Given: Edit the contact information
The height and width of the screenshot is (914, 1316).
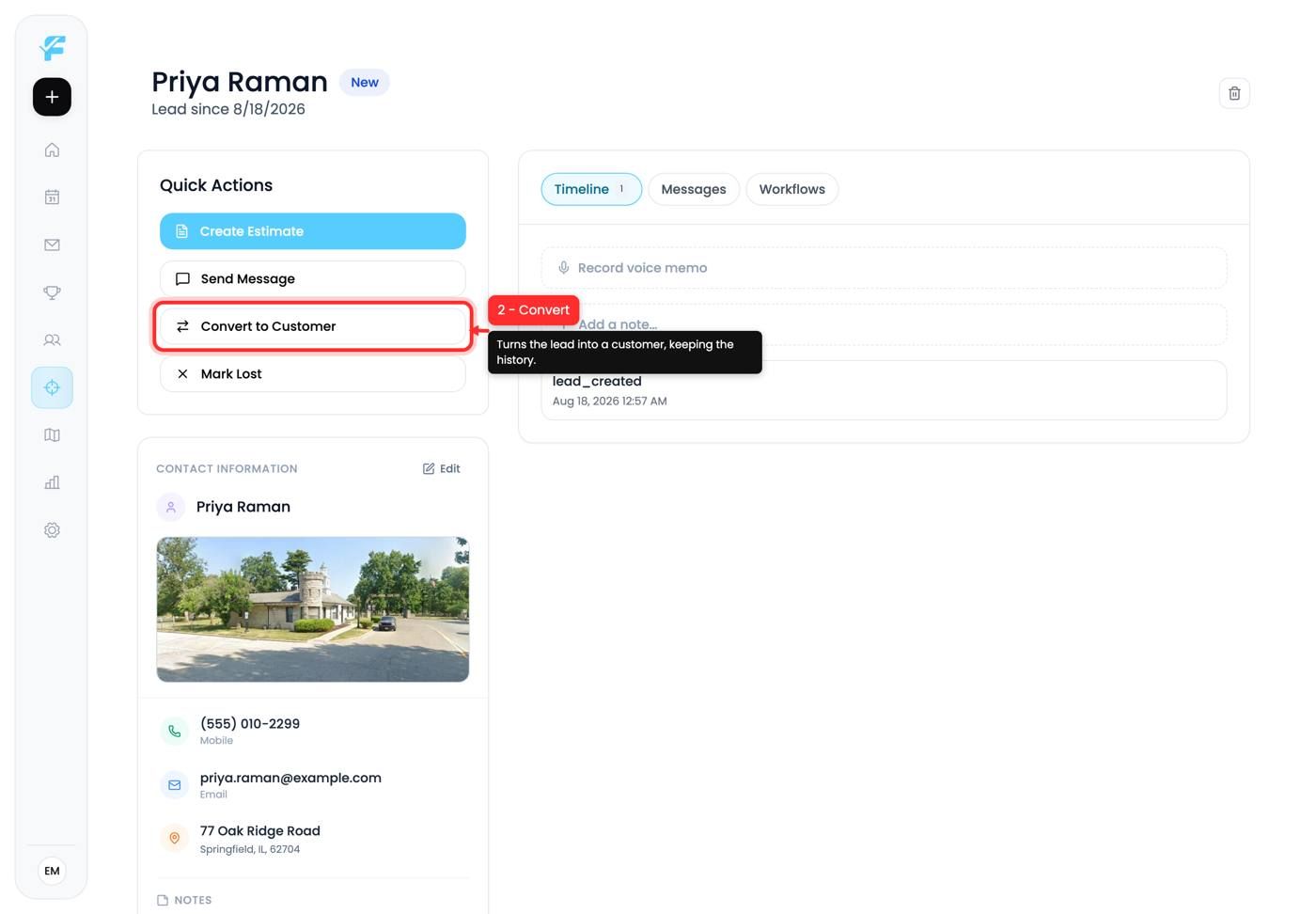Looking at the screenshot, I should 442,468.
